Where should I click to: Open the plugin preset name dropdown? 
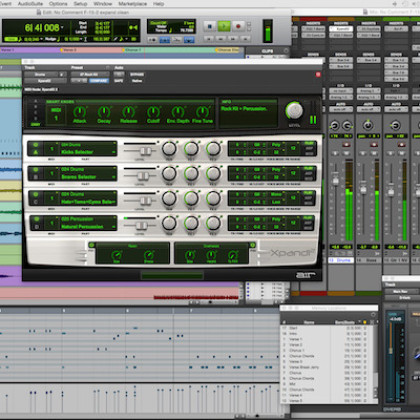coord(89,74)
